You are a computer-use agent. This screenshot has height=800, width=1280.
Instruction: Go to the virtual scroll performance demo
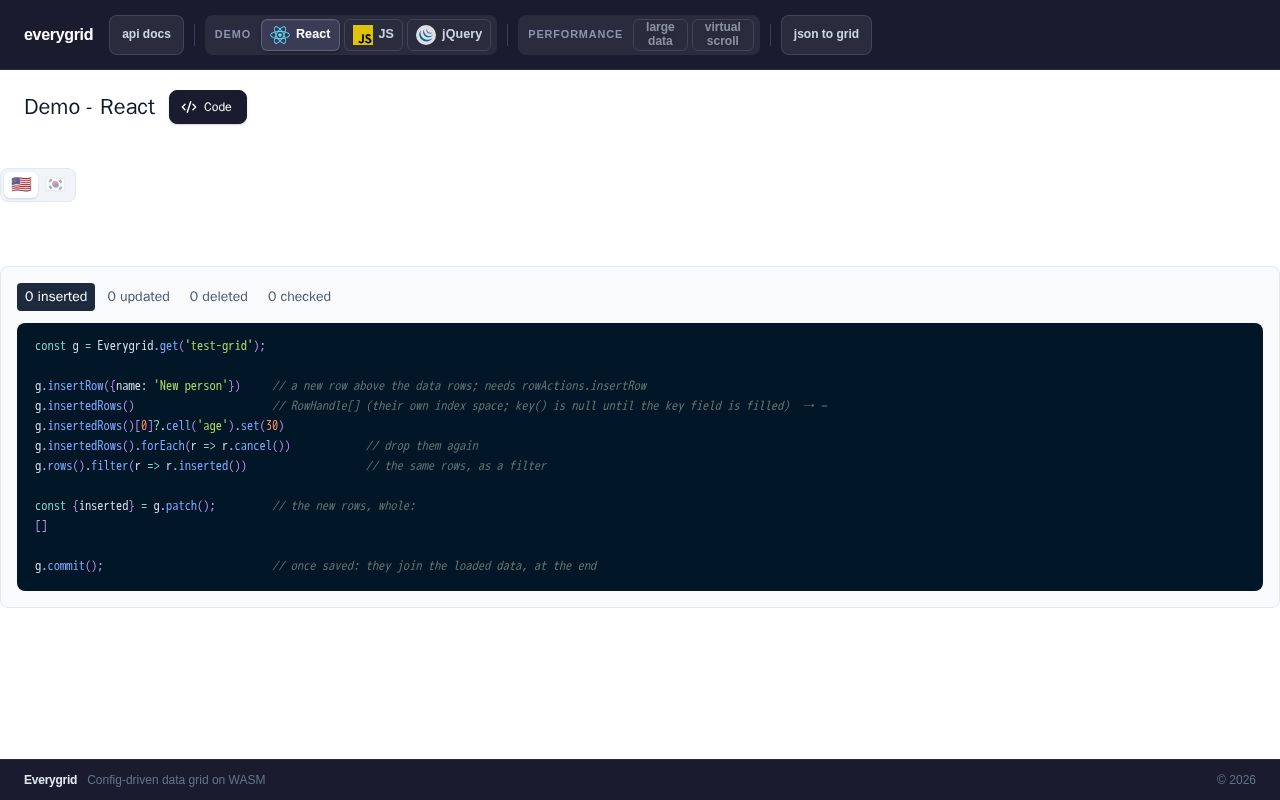pyautogui.click(x=722, y=35)
